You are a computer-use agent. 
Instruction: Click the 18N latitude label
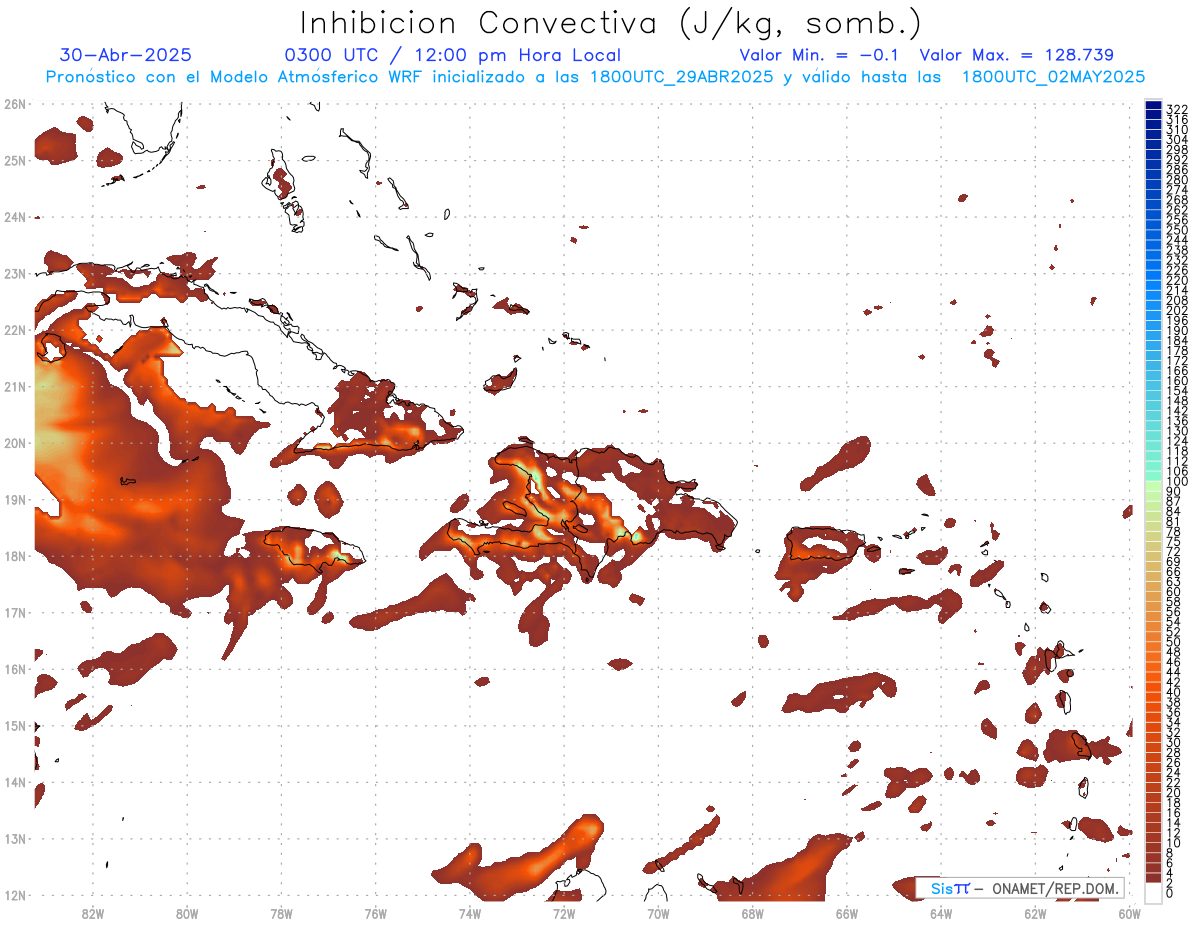(x=15, y=556)
